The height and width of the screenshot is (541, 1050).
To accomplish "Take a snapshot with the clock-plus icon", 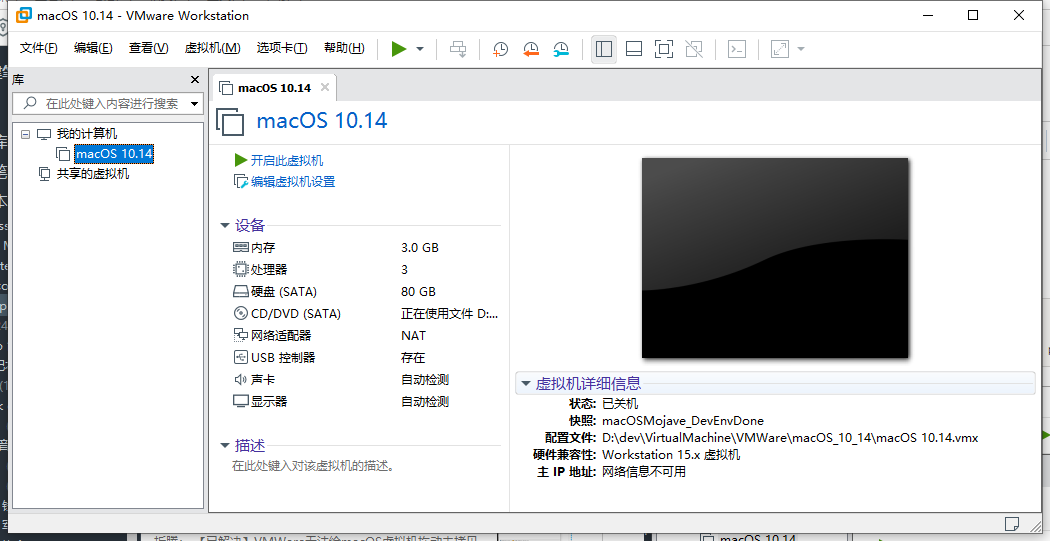I will pyautogui.click(x=500, y=49).
